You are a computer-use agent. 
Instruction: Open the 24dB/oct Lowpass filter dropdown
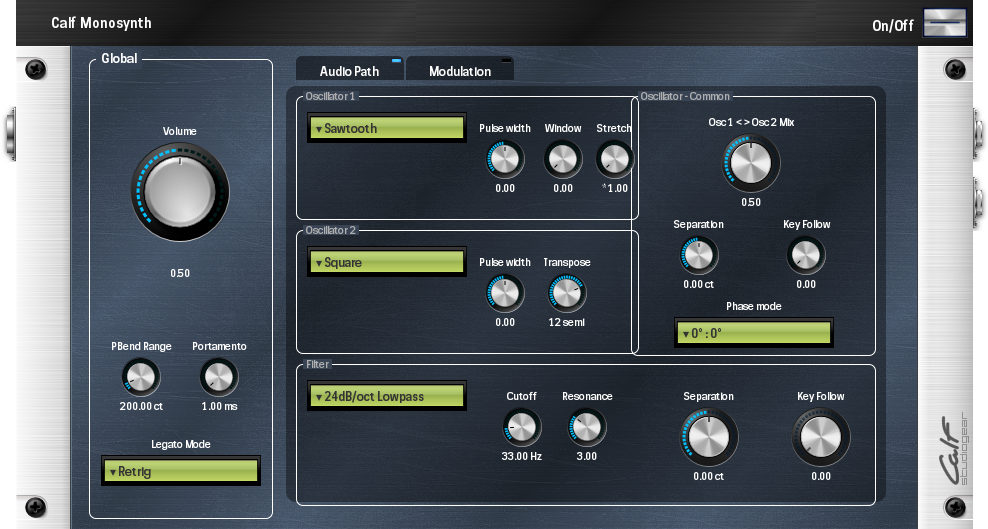pos(387,397)
